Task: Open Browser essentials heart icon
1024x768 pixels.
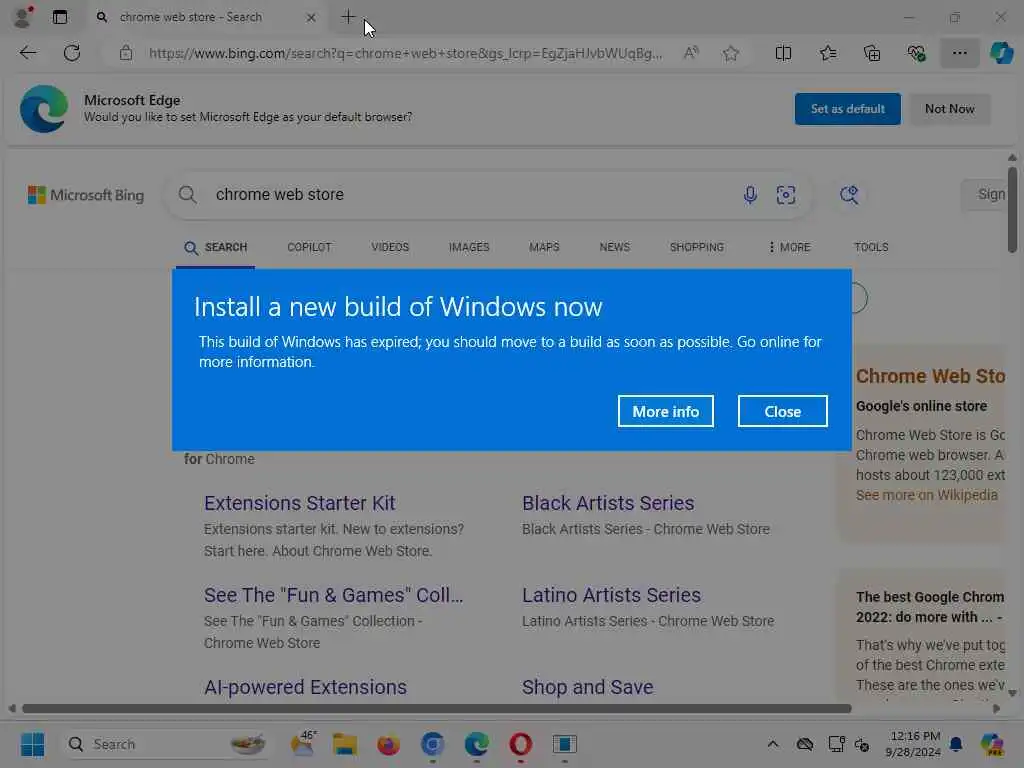Action: (x=916, y=54)
